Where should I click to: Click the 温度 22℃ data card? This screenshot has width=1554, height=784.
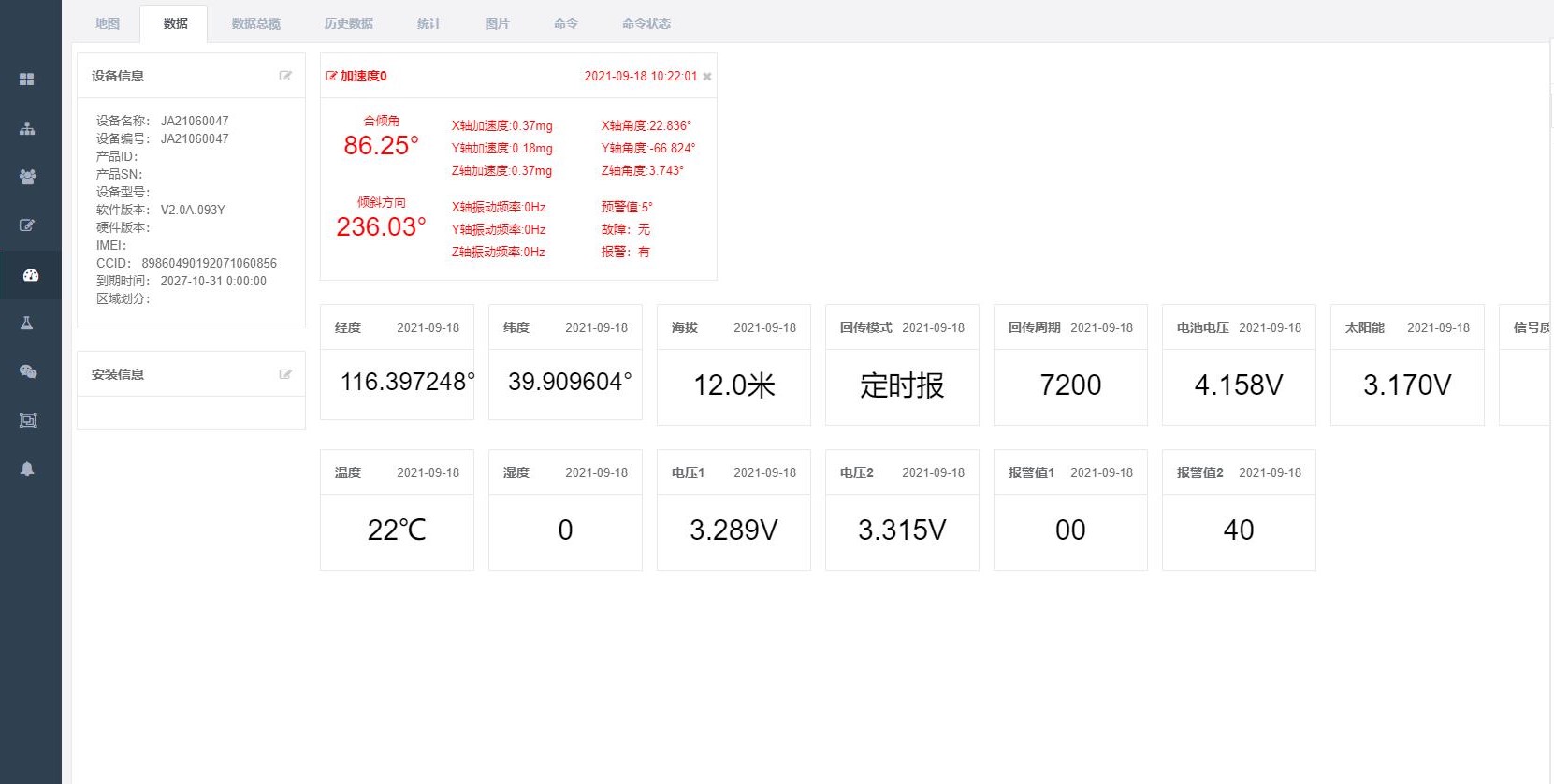point(397,530)
